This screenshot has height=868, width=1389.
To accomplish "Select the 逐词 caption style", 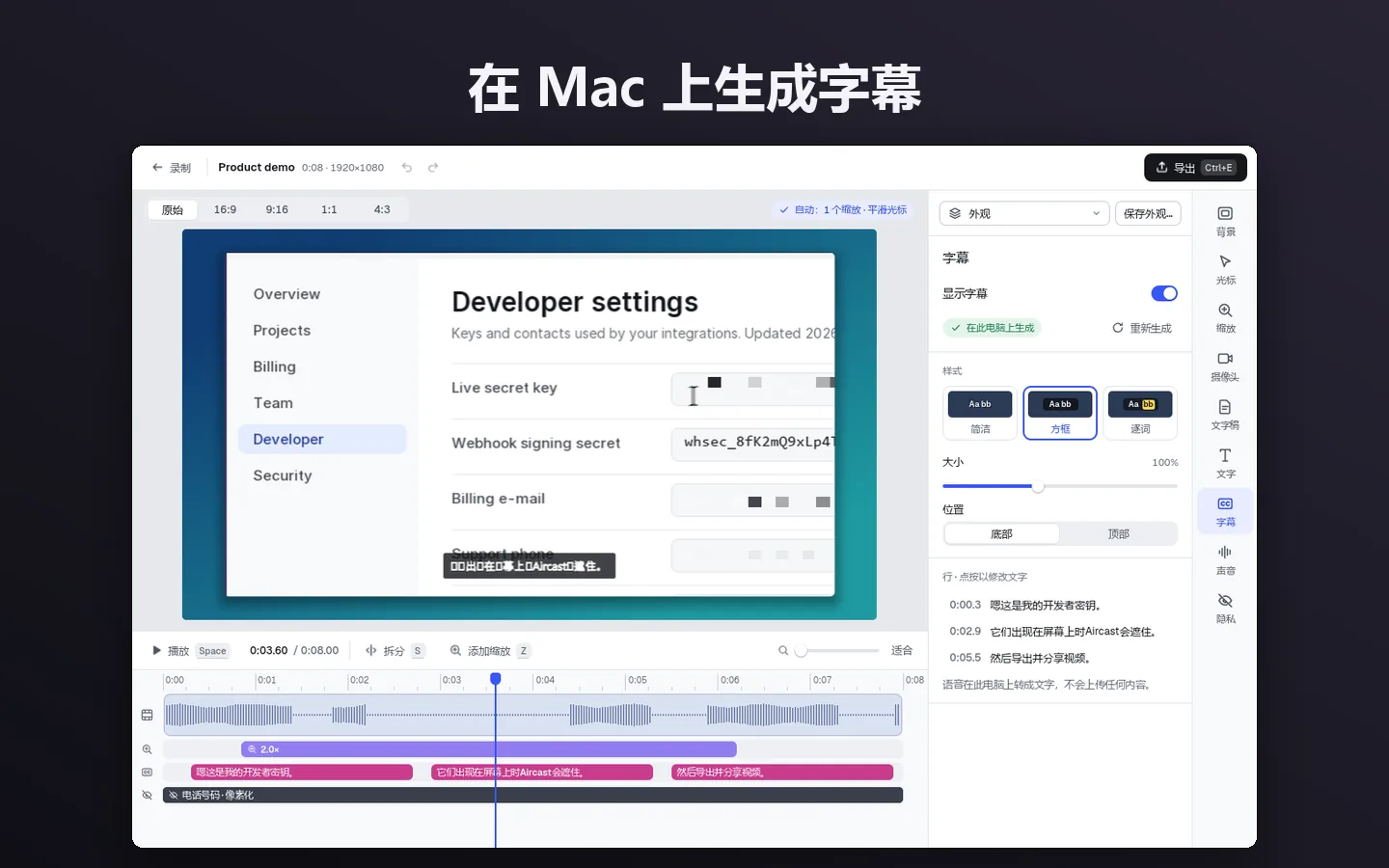I will (x=1140, y=414).
